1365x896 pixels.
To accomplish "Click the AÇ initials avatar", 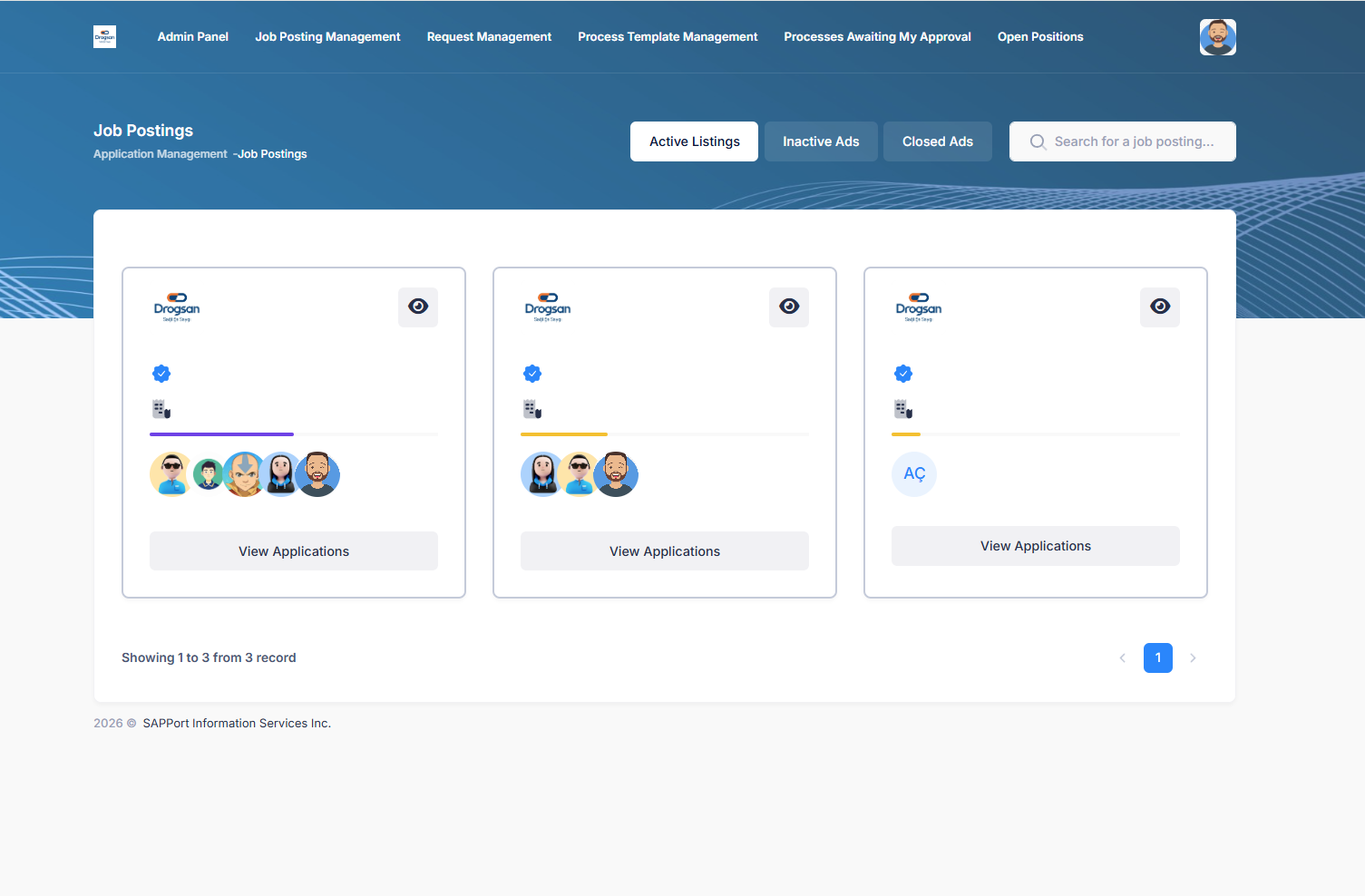I will 914,474.
